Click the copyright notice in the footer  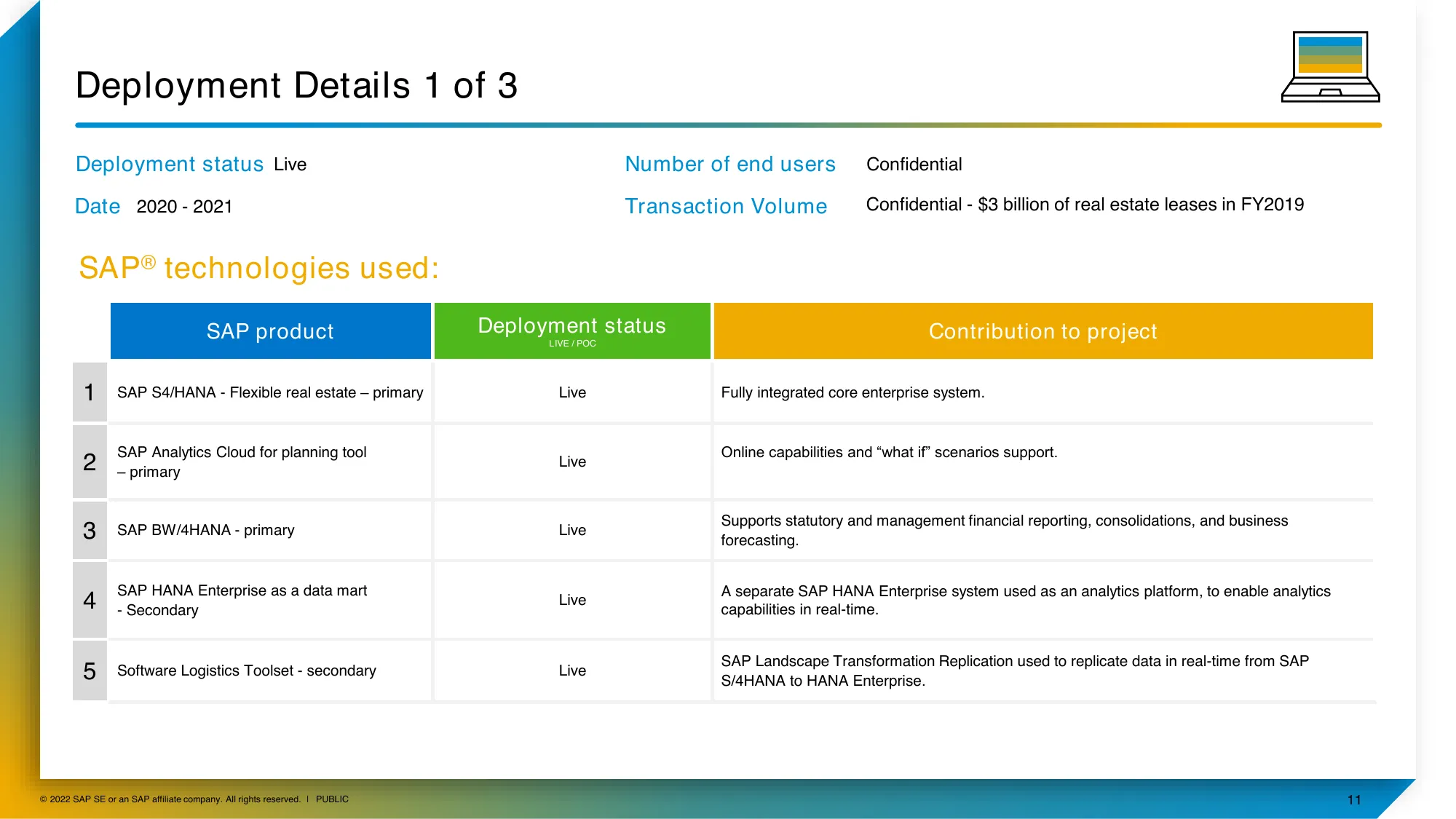pos(170,799)
